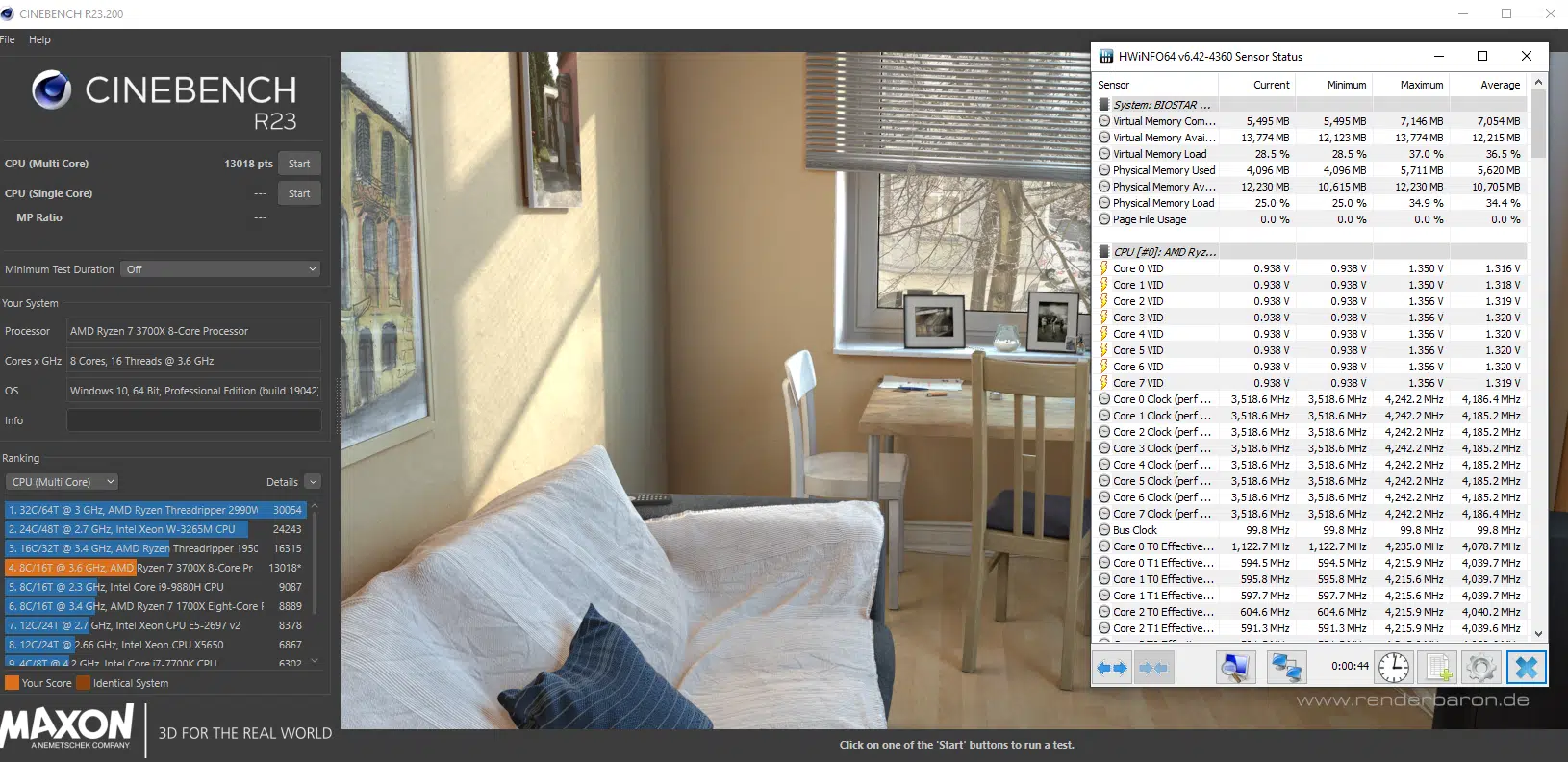Screen dimensions: 1568x762
Task: Click the Sensor column header
Action: click(x=1157, y=85)
